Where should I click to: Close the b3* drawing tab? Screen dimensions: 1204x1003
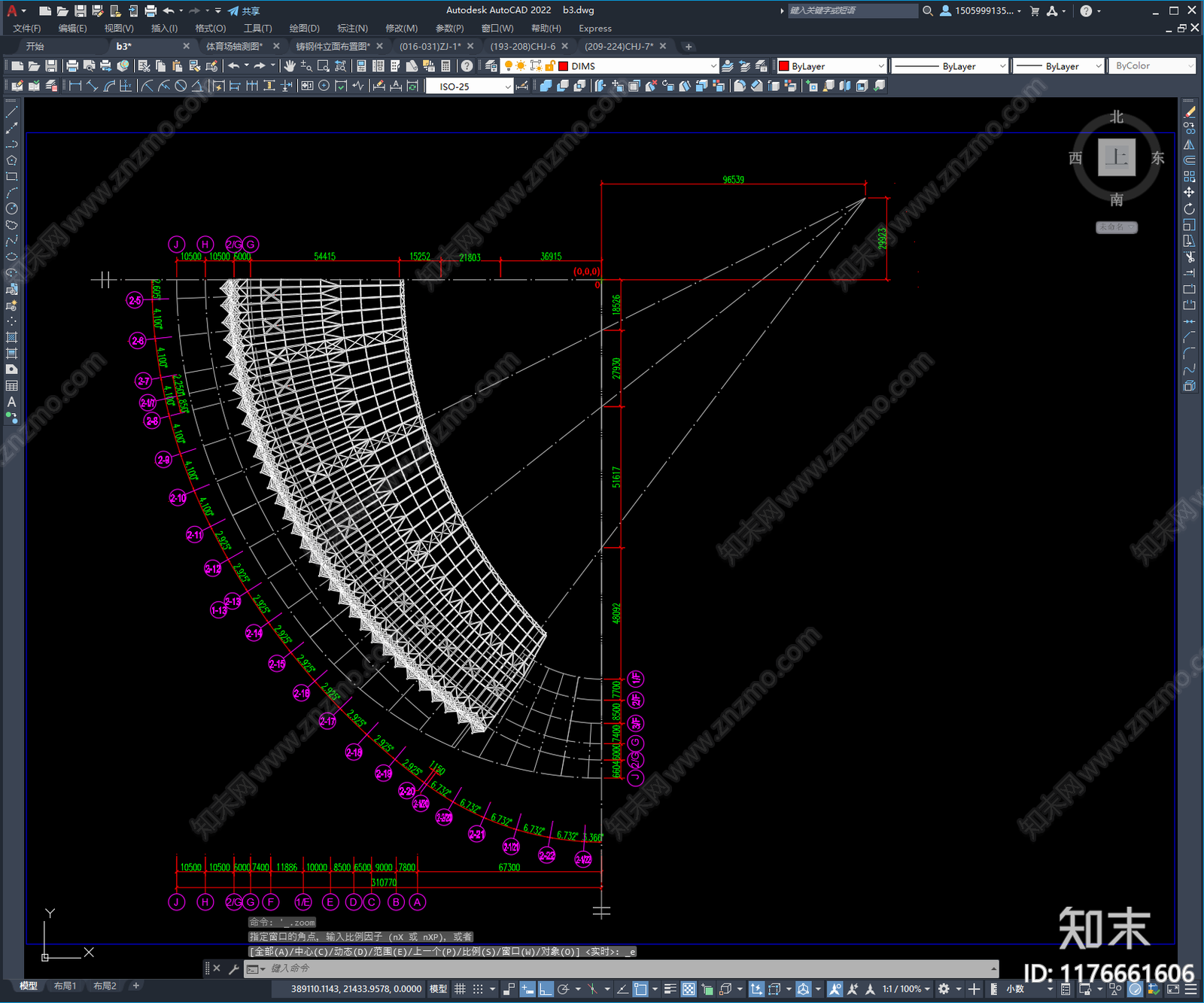coord(187,46)
